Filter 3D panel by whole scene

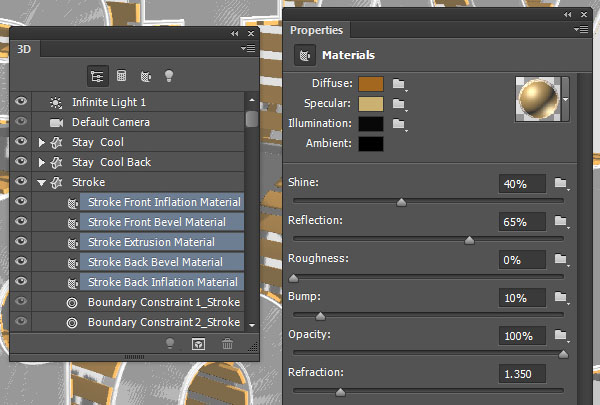pos(98,75)
